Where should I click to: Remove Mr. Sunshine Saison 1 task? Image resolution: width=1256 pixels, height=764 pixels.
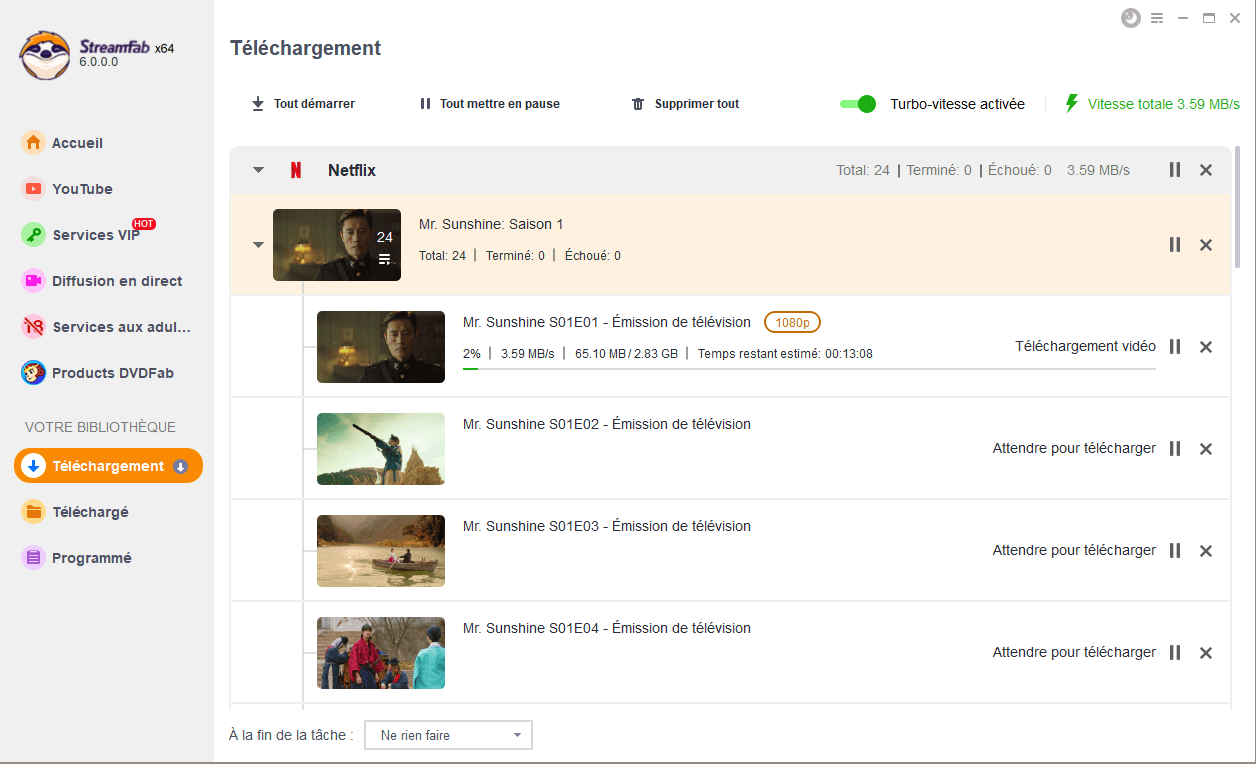(x=1206, y=245)
